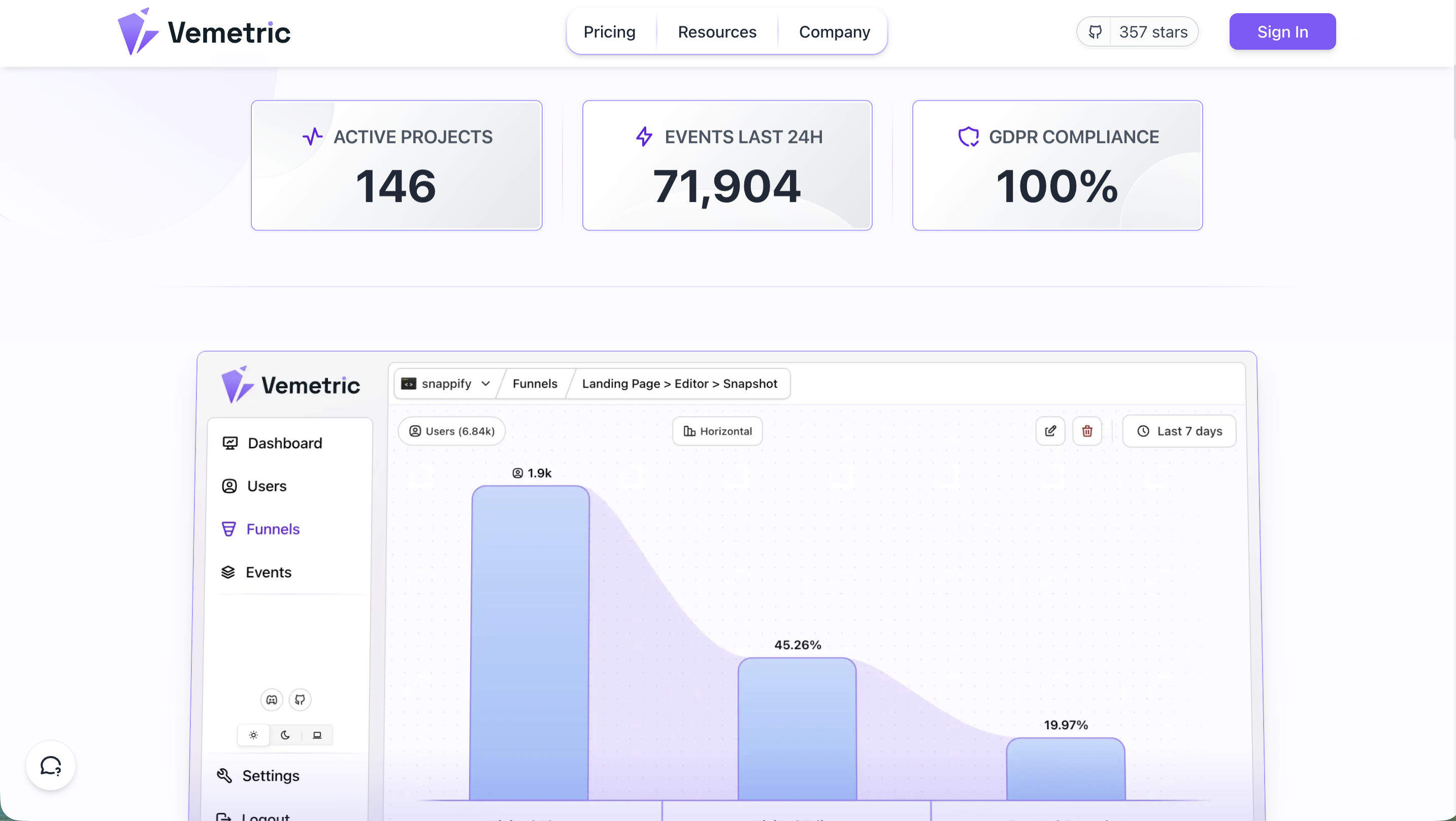Click the GitHub icon beside 357 stars
The height and width of the screenshot is (821, 1456).
pos(1095,32)
